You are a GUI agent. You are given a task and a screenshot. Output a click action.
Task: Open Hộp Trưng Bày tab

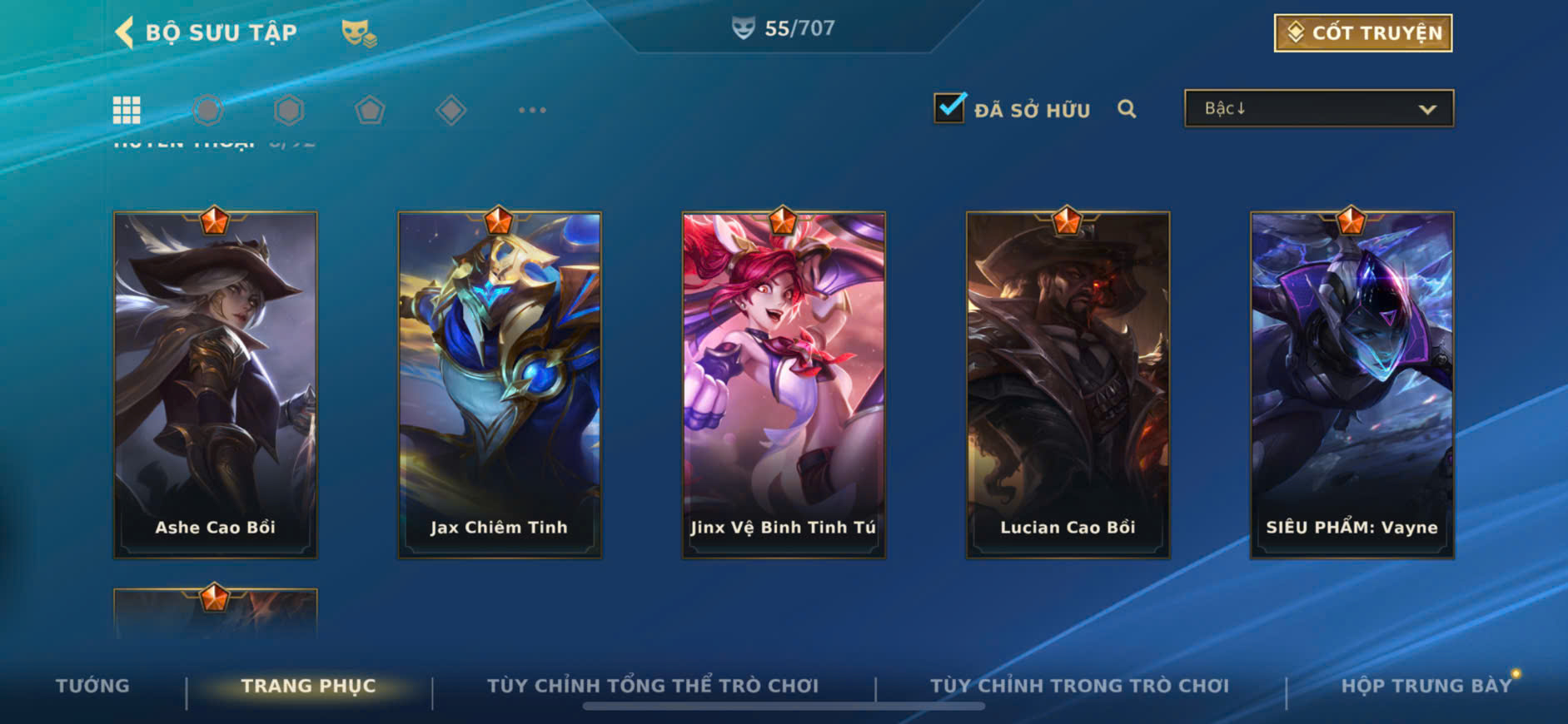pyautogui.click(x=1426, y=686)
